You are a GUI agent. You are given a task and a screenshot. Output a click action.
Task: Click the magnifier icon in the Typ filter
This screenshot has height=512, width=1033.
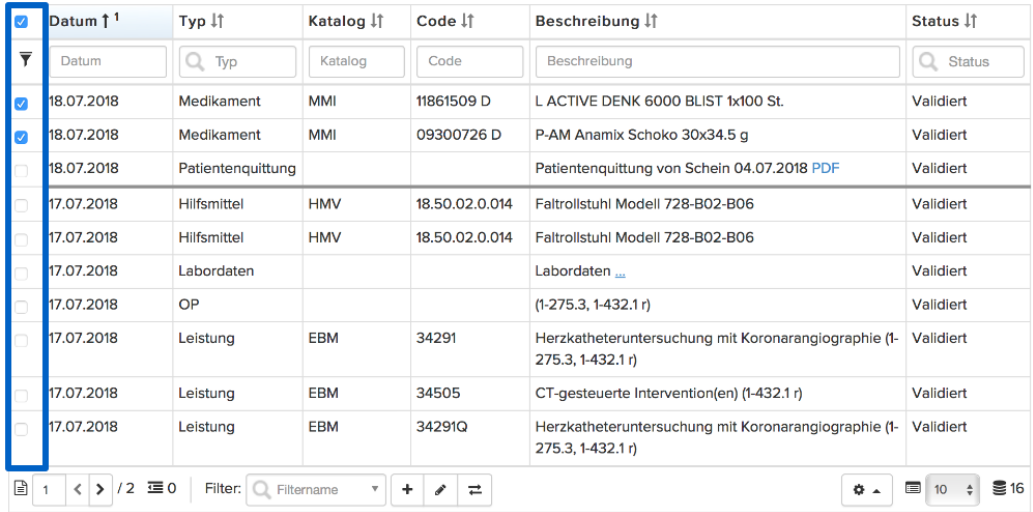[195, 62]
